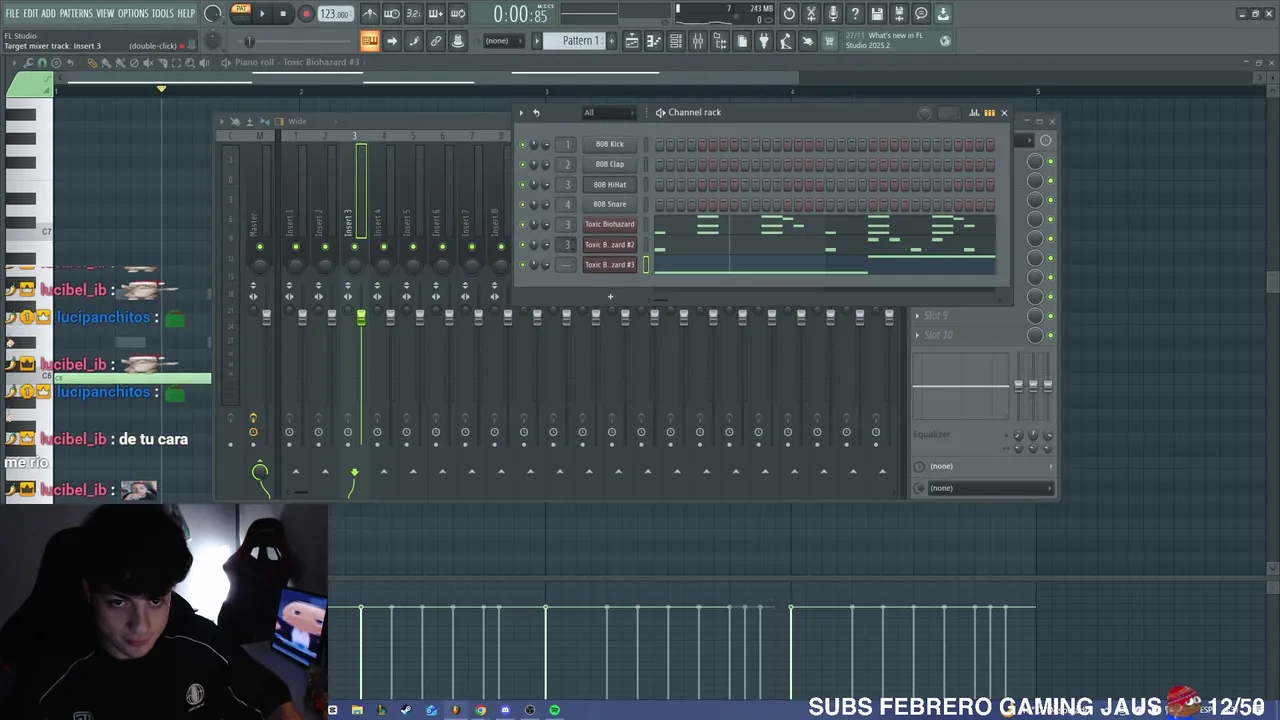
Task: Open the Browser view icon
Action: point(720,41)
